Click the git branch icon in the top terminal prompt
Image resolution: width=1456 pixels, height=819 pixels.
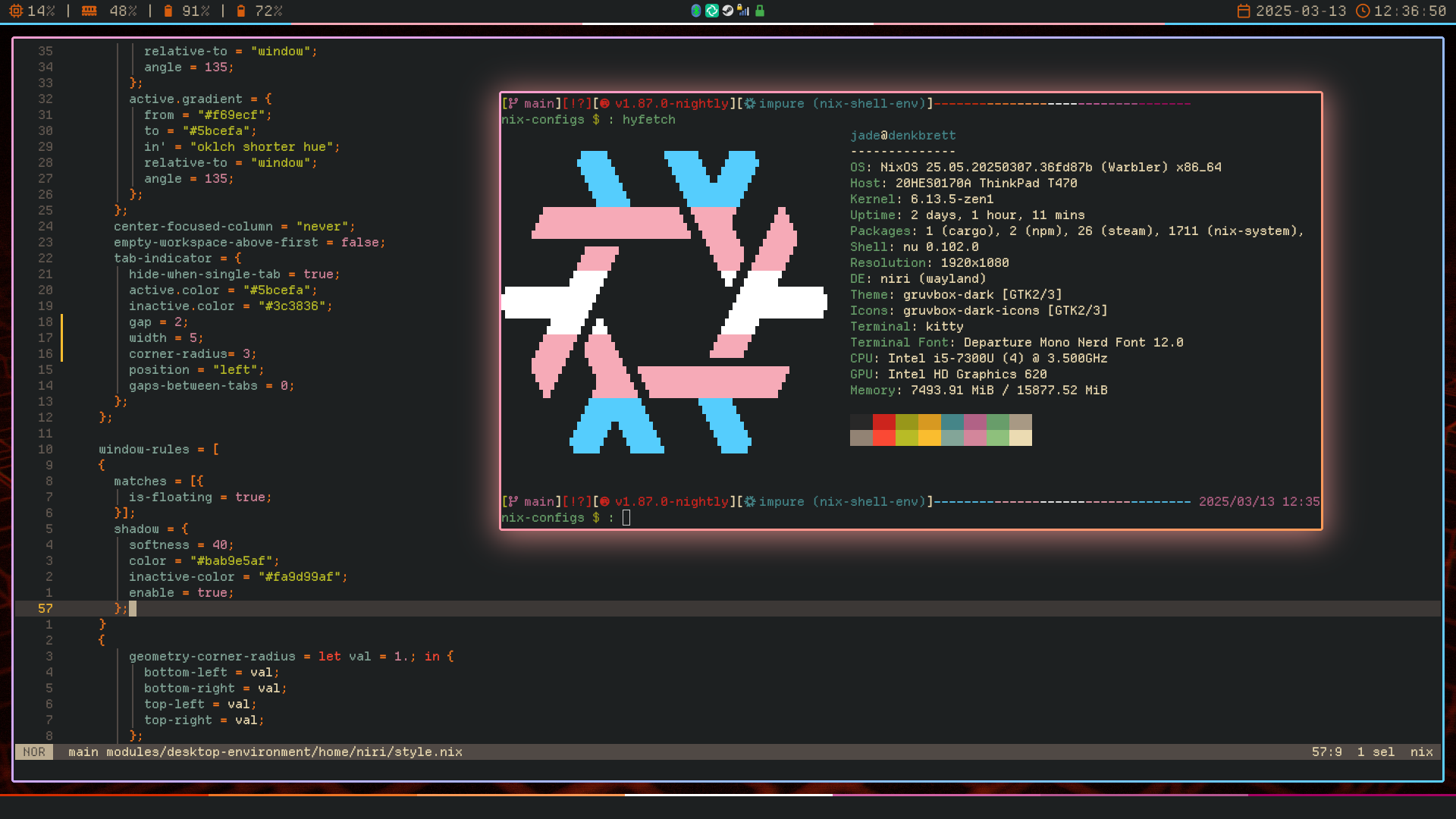tap(513, 103)
